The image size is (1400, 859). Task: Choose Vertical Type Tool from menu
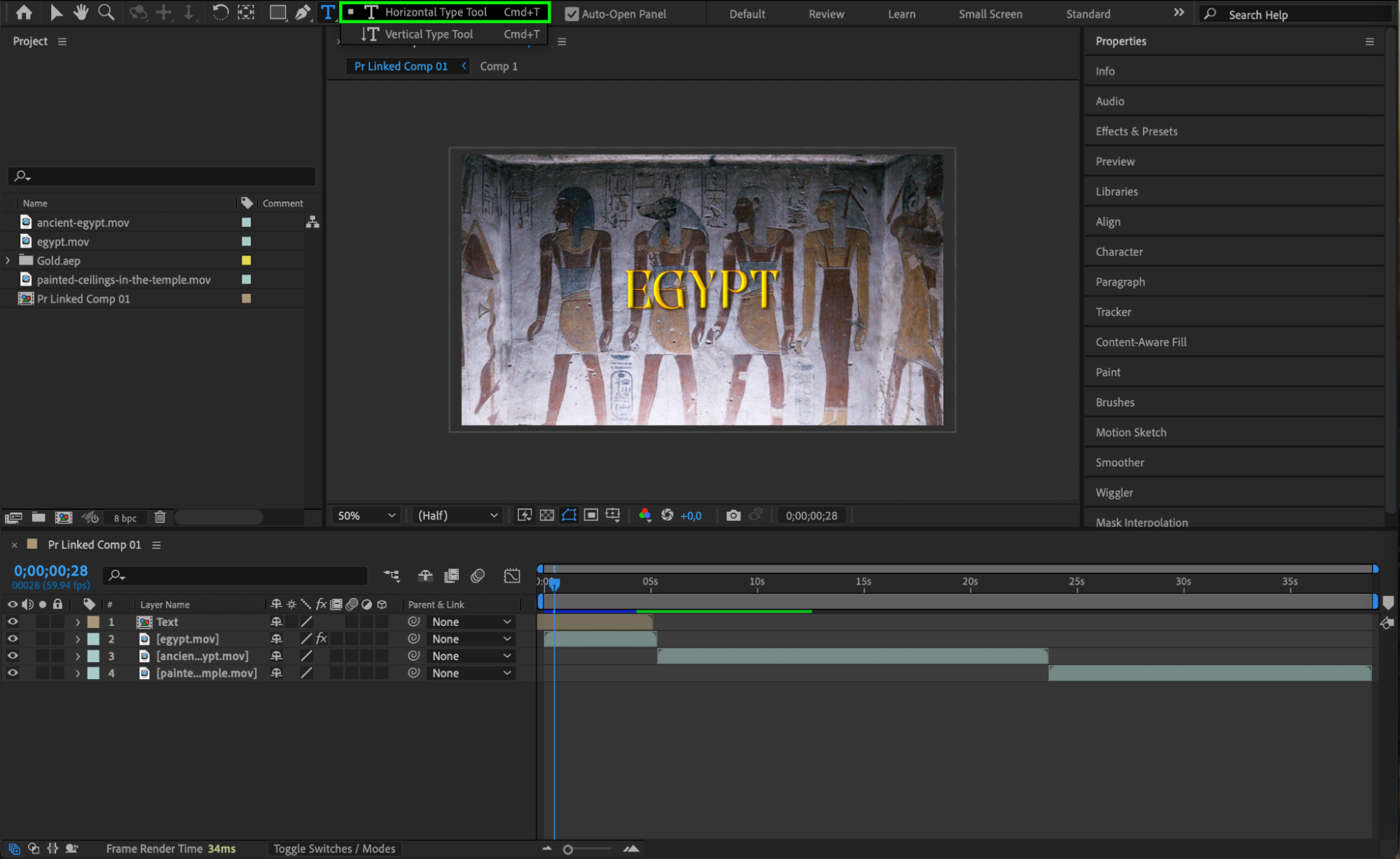[x=429, y=34]
